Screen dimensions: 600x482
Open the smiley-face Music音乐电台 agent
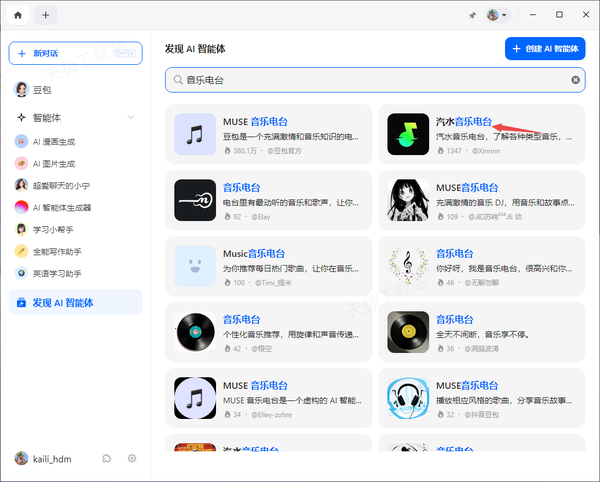pyautogui.click(x=195, y=266)
